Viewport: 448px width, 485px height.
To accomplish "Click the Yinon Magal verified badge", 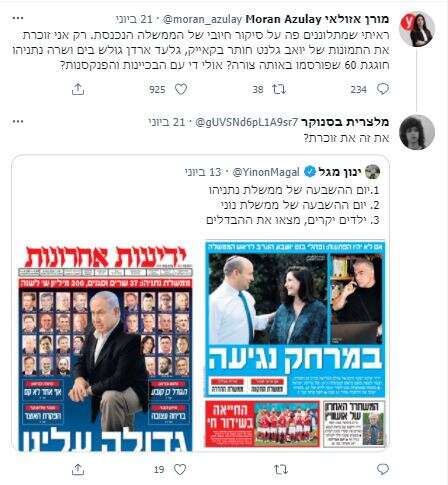I will coord(310,172).
